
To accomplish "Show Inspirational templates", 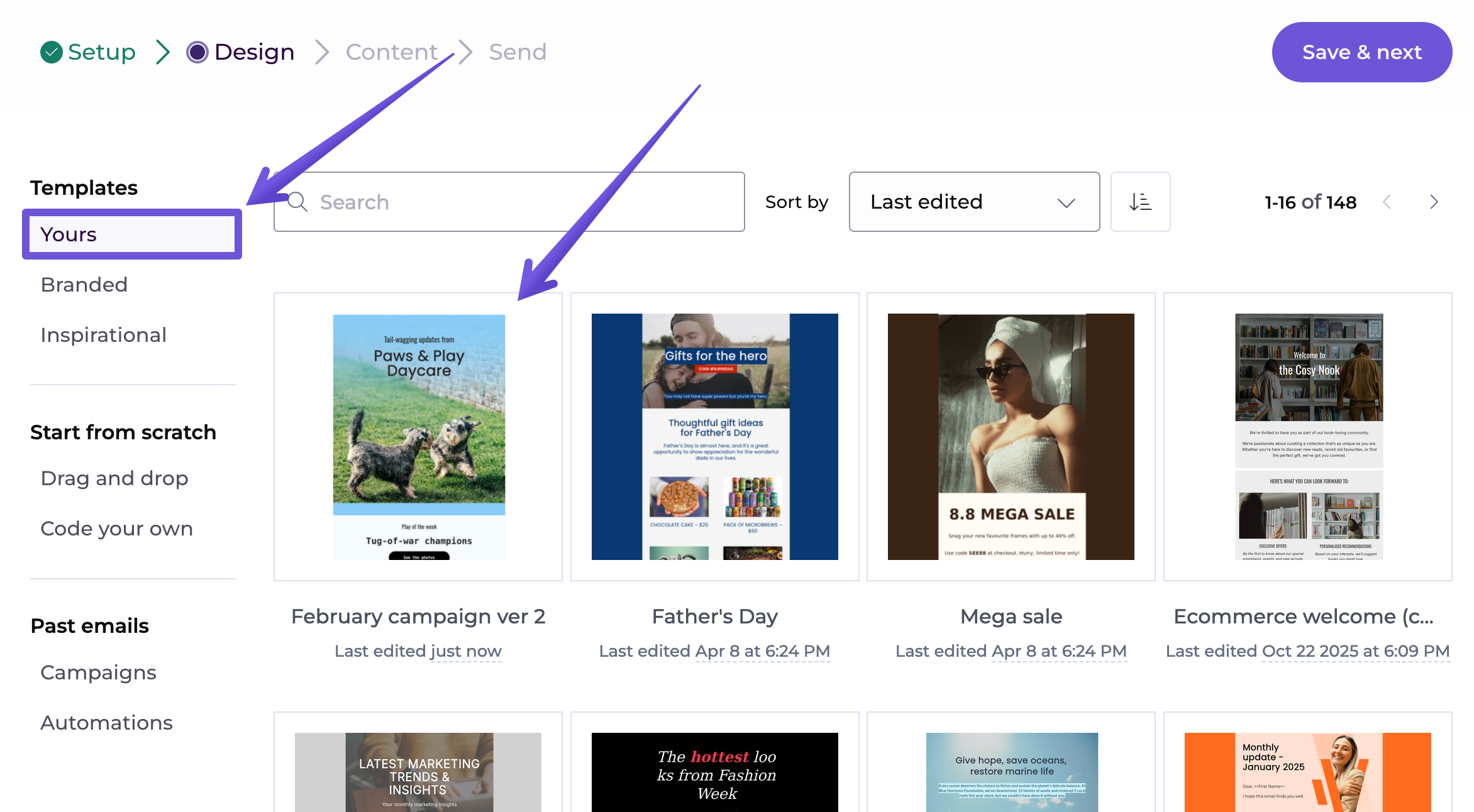I will coord(104,335).
